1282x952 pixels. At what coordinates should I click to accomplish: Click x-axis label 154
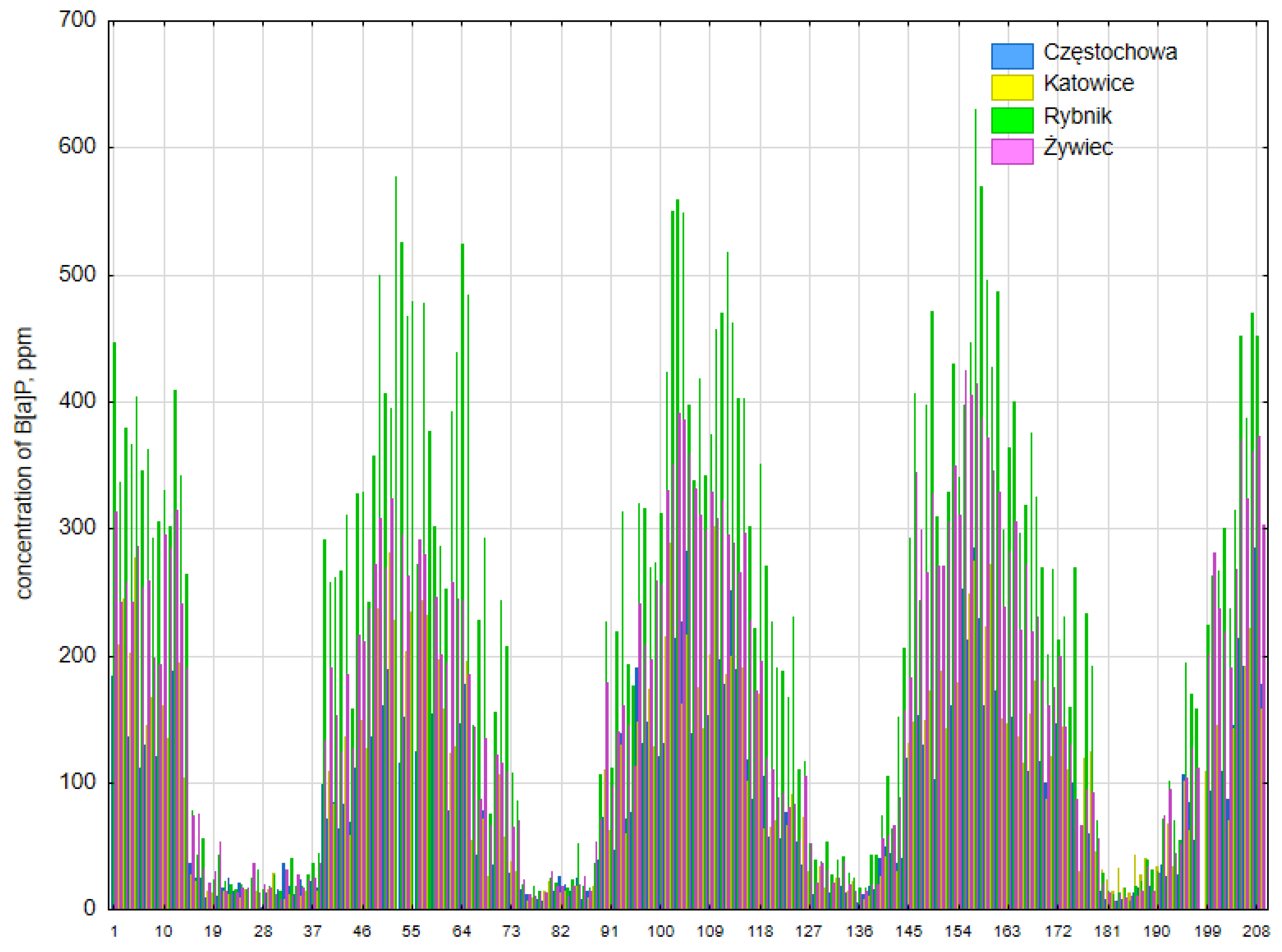[x=958, y=932]
